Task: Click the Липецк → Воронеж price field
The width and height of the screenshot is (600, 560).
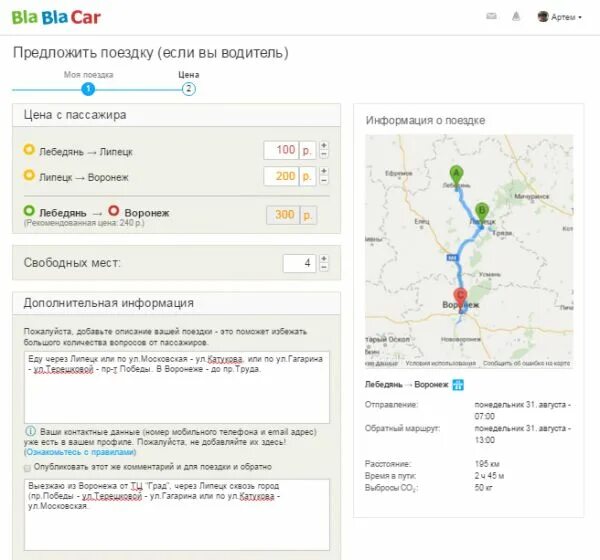Action: pyautogui.click(x=281, y=176)
